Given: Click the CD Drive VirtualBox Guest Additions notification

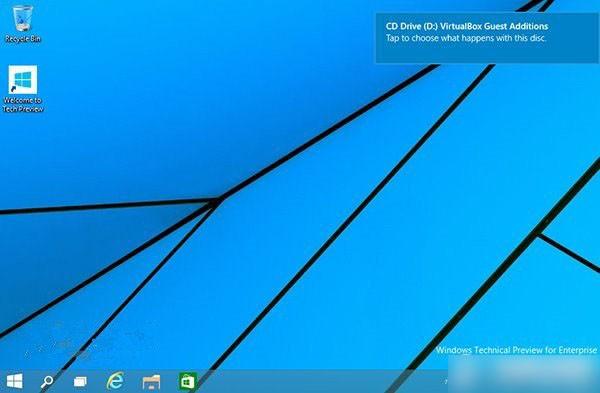Looking at the screenshot, I should 487,38.
